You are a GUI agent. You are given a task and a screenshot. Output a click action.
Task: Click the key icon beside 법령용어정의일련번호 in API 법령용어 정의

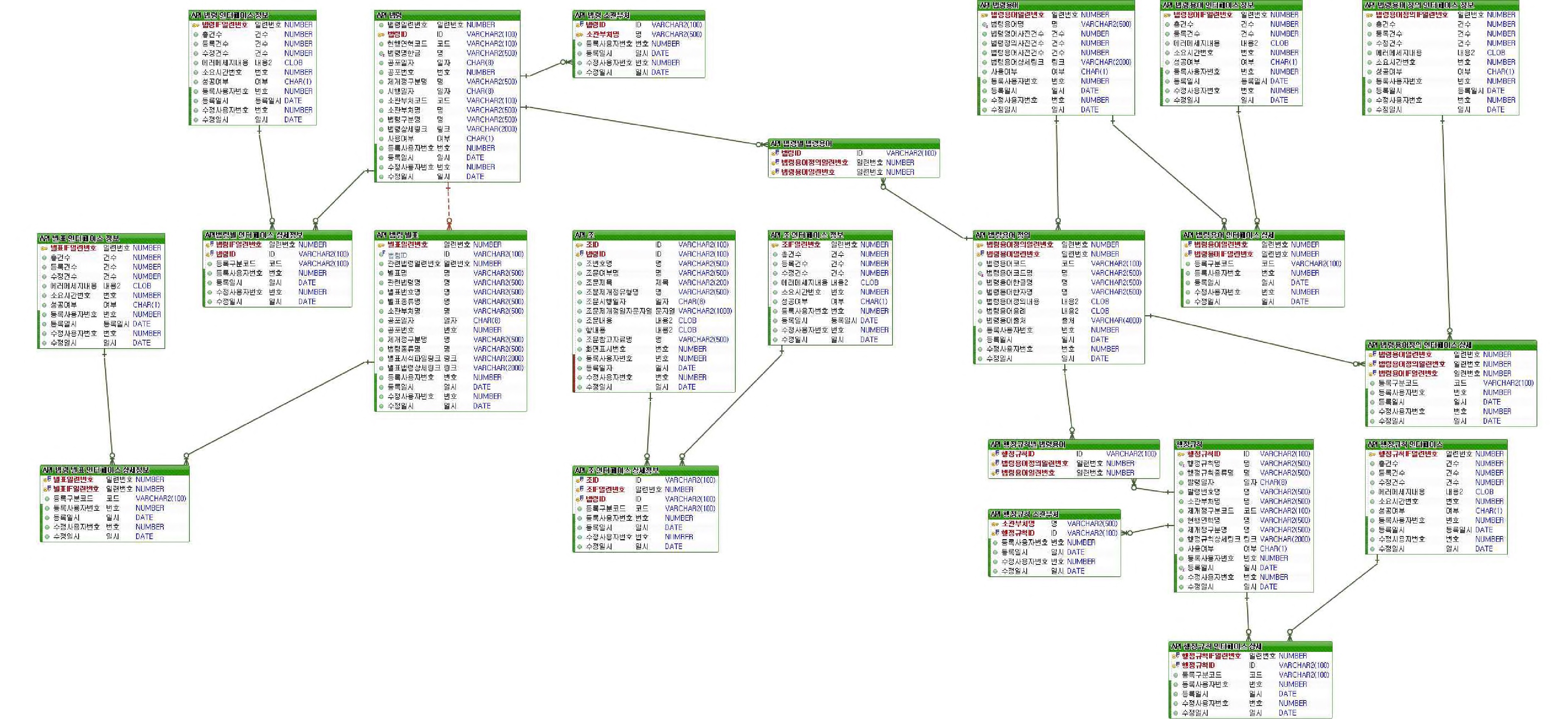pyautogui.click(x=980, y=245)
